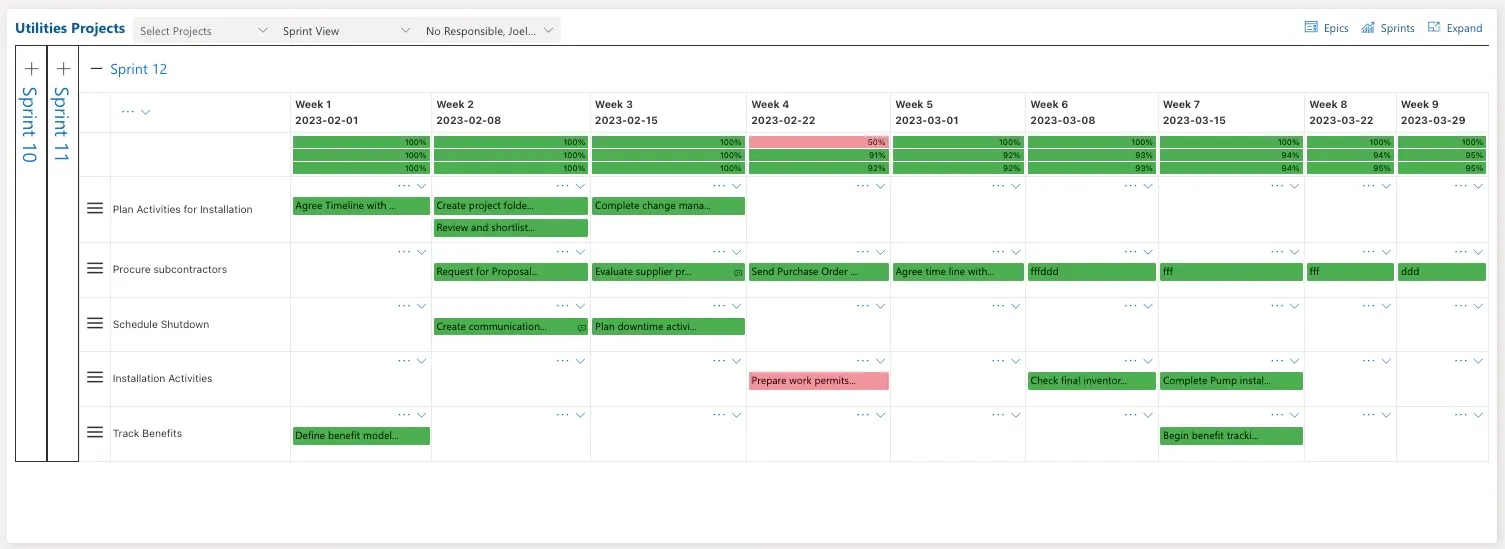The height and width of the screenshot is (549, 1505).
Task: Open the Select Projects dropdown
Action: tap(204, 31)
